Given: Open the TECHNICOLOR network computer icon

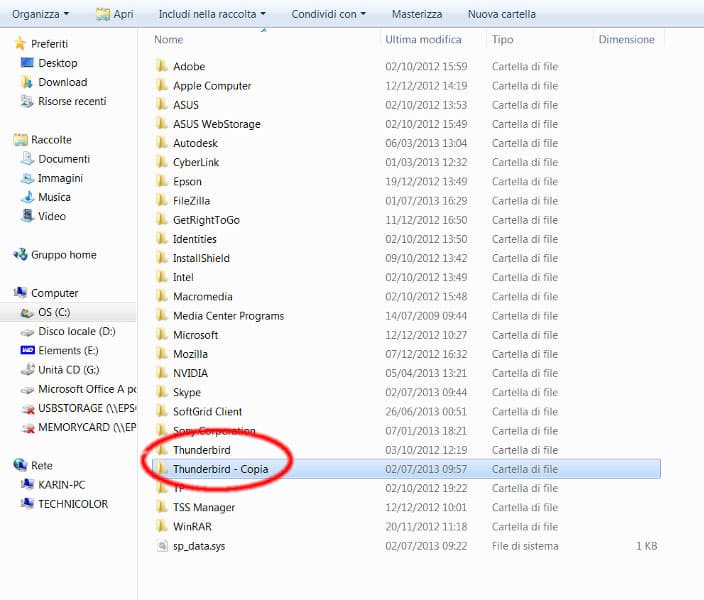Looking at the screenshot, I should [x=27, y=504].
